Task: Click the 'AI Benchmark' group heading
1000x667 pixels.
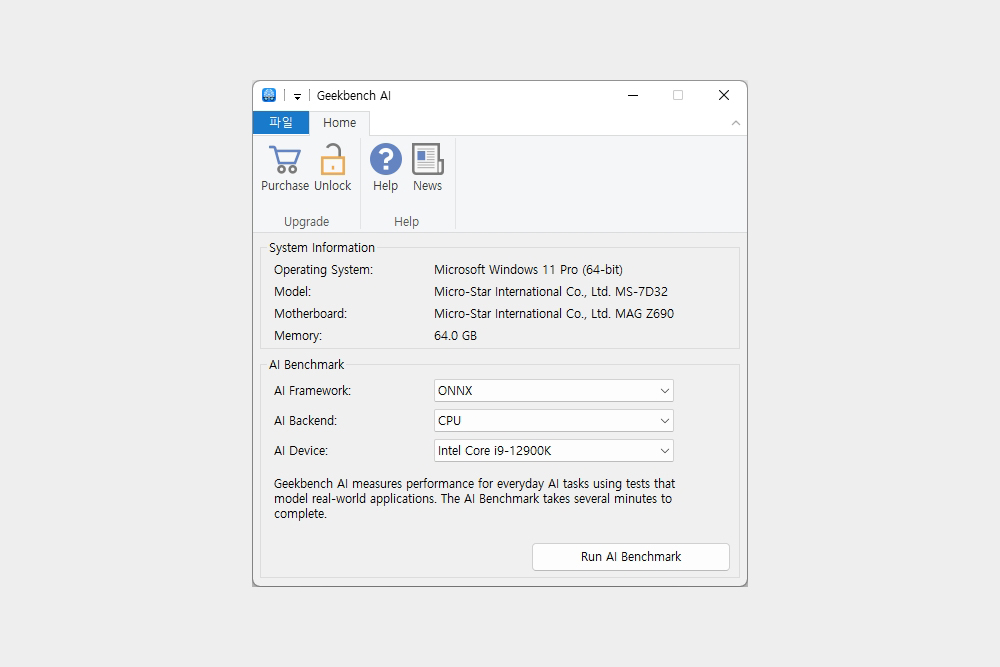Action: [307, 365]
